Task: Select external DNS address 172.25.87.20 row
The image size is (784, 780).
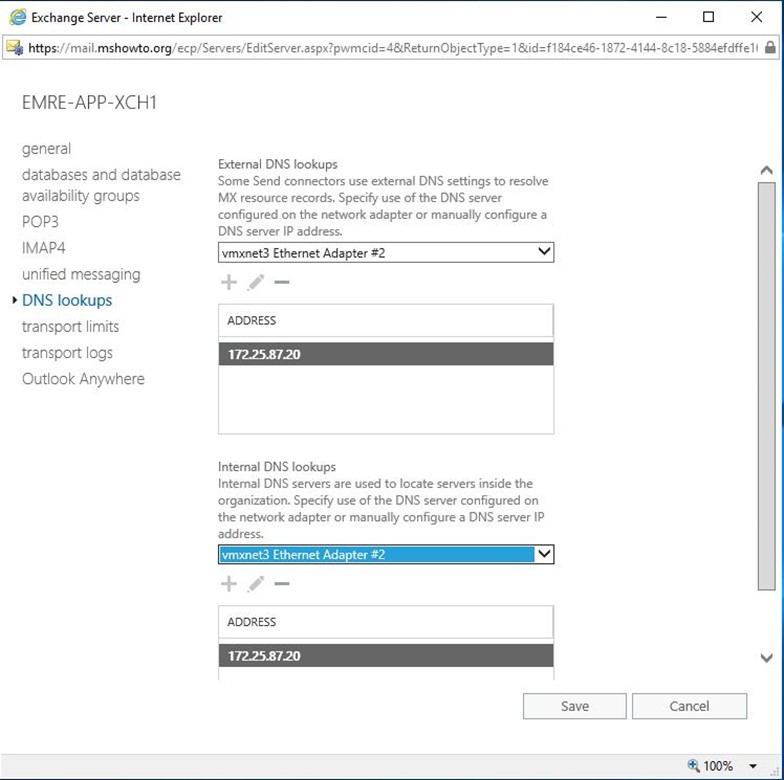Action: (x=386, y=354)
